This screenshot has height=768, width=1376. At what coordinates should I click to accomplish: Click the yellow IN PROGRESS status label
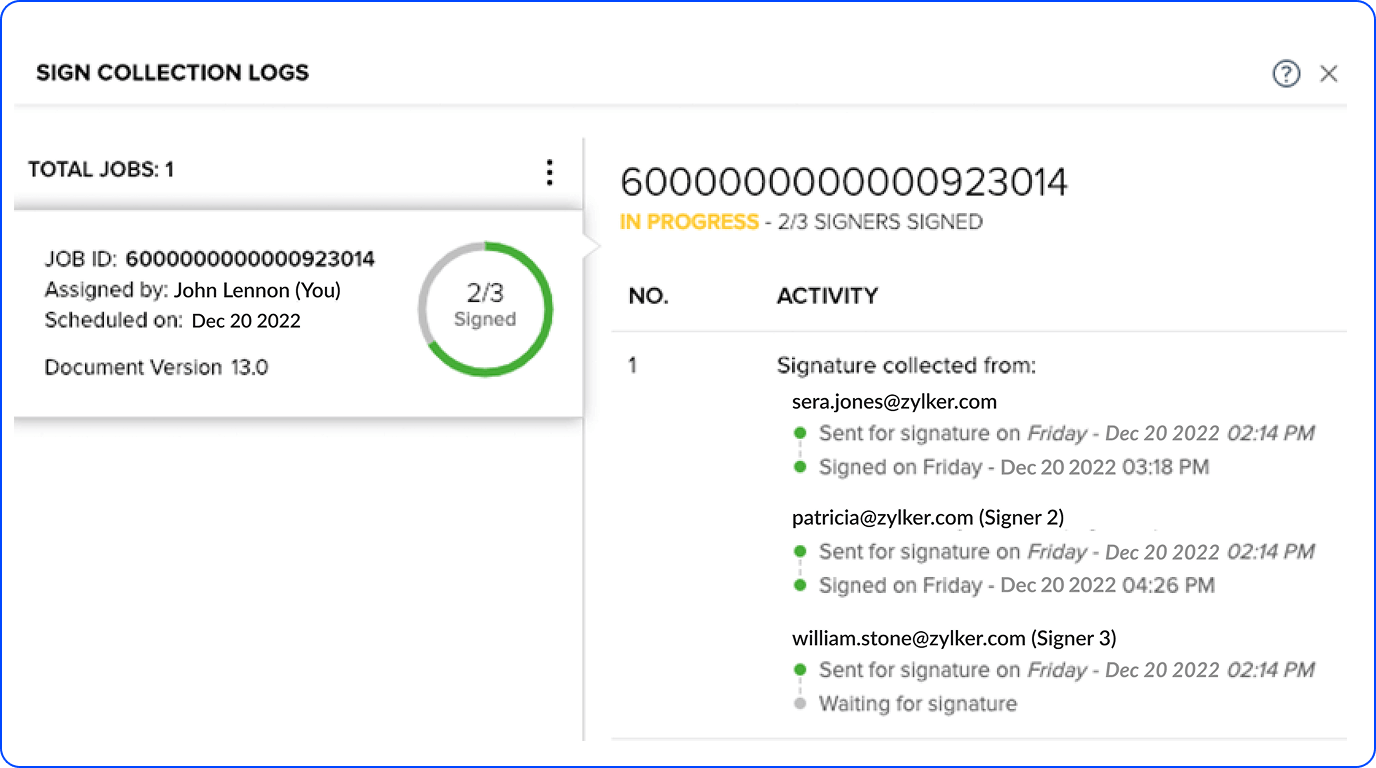pos(689,222)
